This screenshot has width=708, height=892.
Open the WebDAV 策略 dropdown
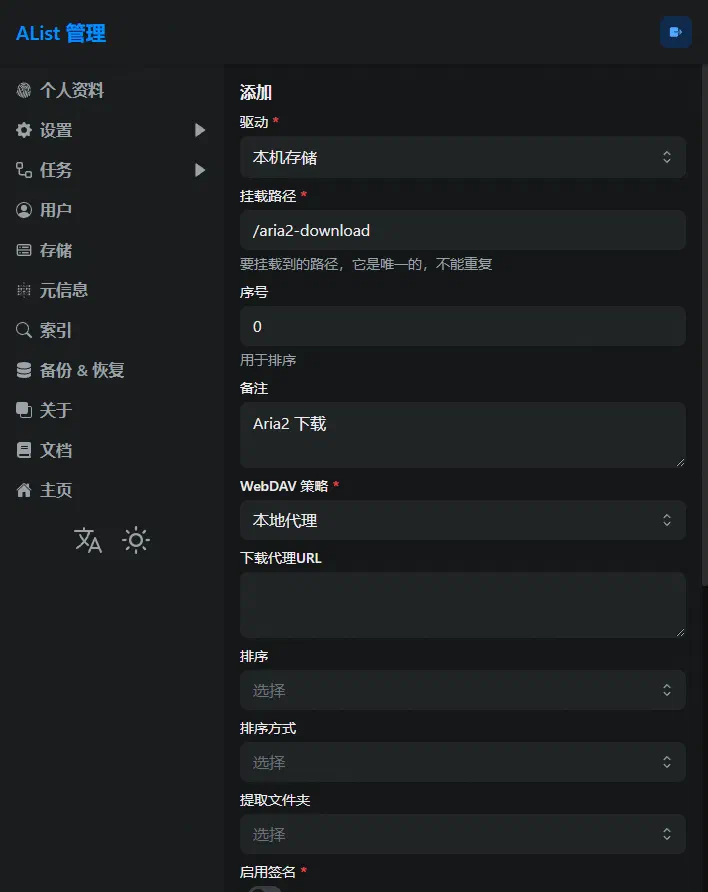click(462, 520)
